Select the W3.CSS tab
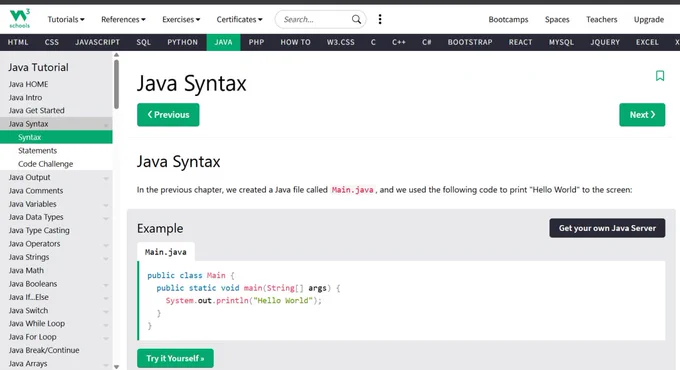680x370 pixels. click(340, 42)
